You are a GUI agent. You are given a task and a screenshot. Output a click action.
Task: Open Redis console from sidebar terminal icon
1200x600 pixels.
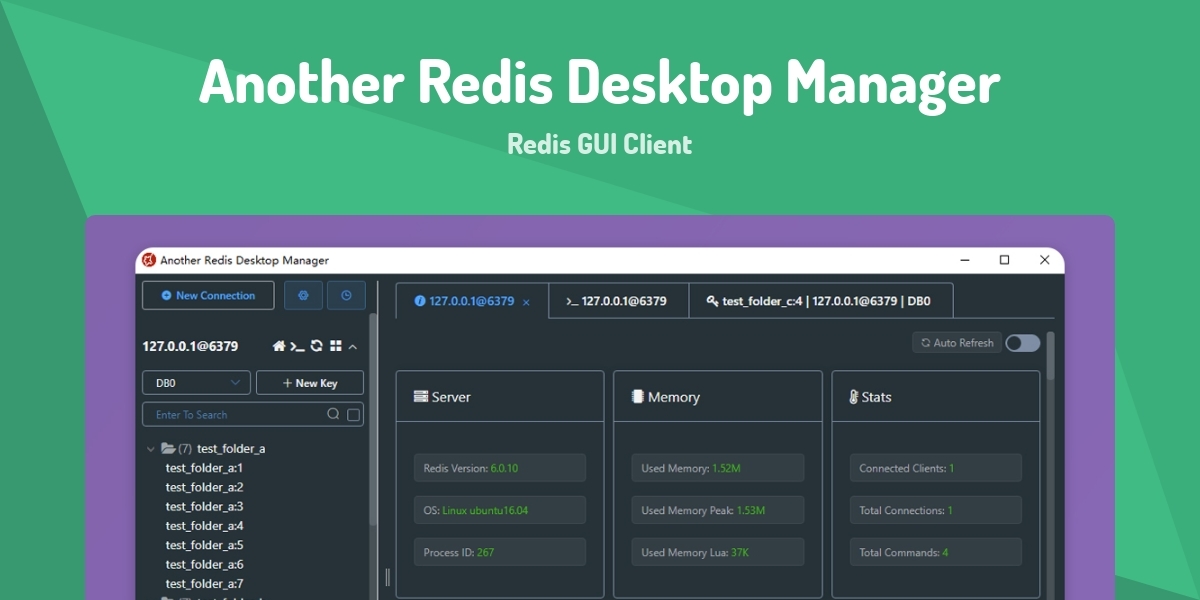297,346
